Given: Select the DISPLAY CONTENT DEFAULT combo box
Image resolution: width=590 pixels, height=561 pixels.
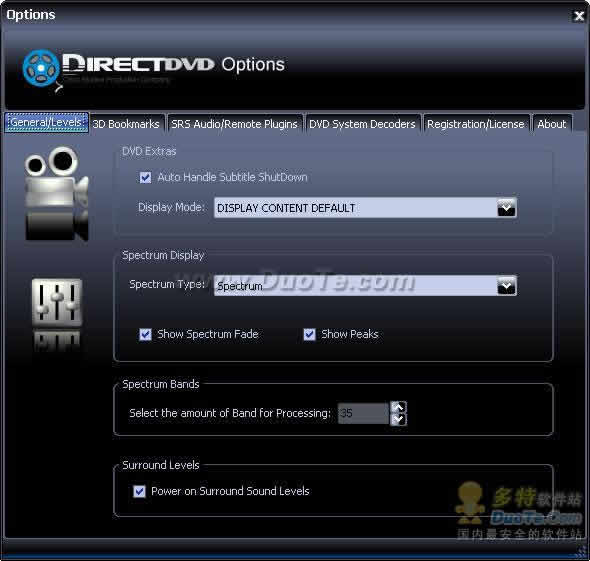Looking at the screenshot, I should coord(365,208).
